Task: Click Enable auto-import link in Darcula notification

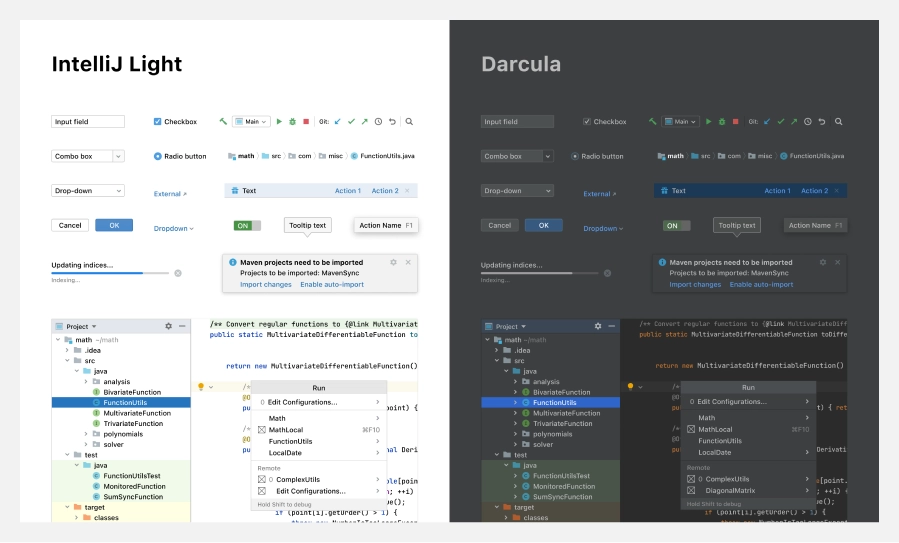Action: click(x=761, y=284)
